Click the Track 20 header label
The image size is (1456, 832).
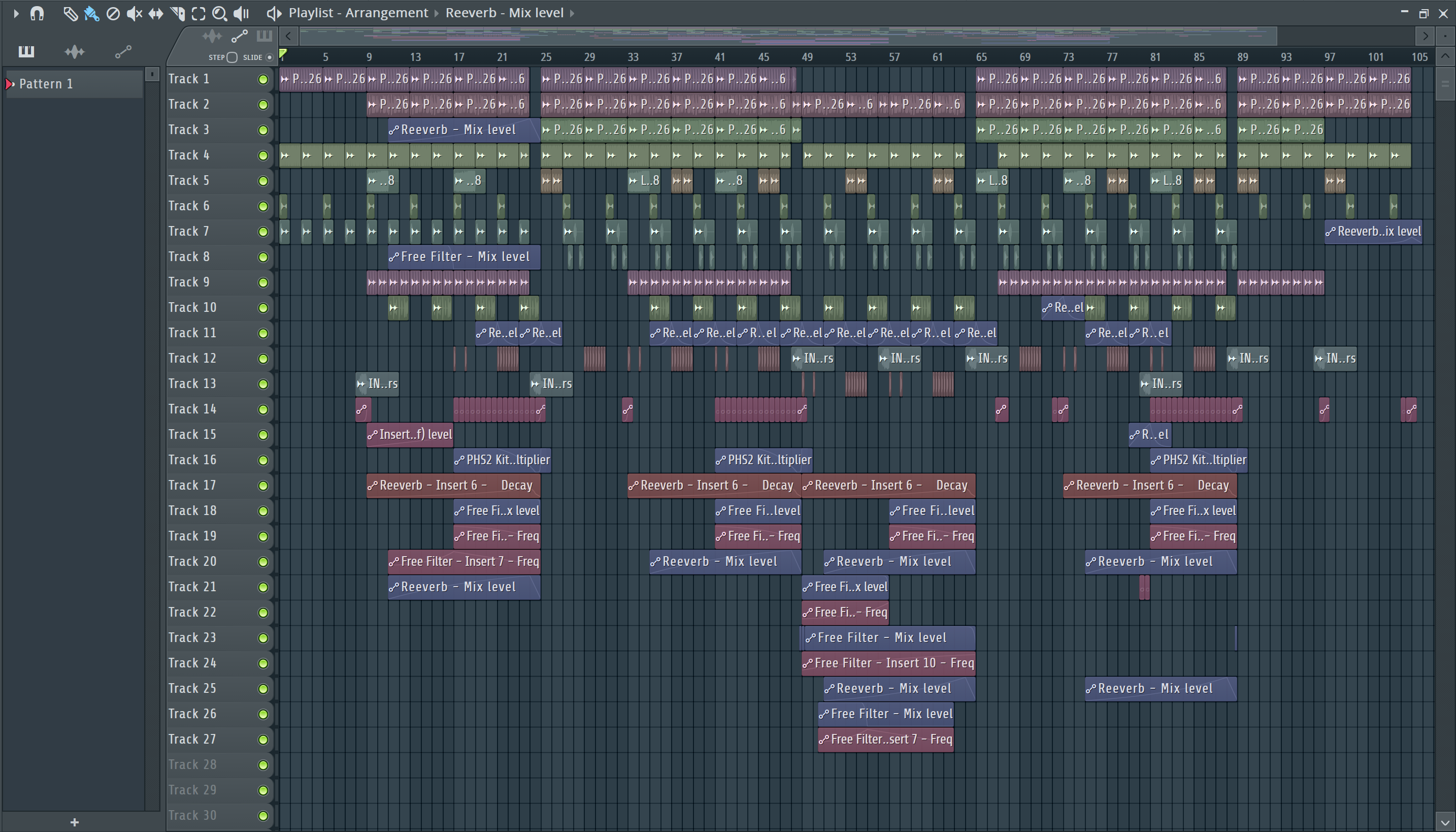pos(192,562)
